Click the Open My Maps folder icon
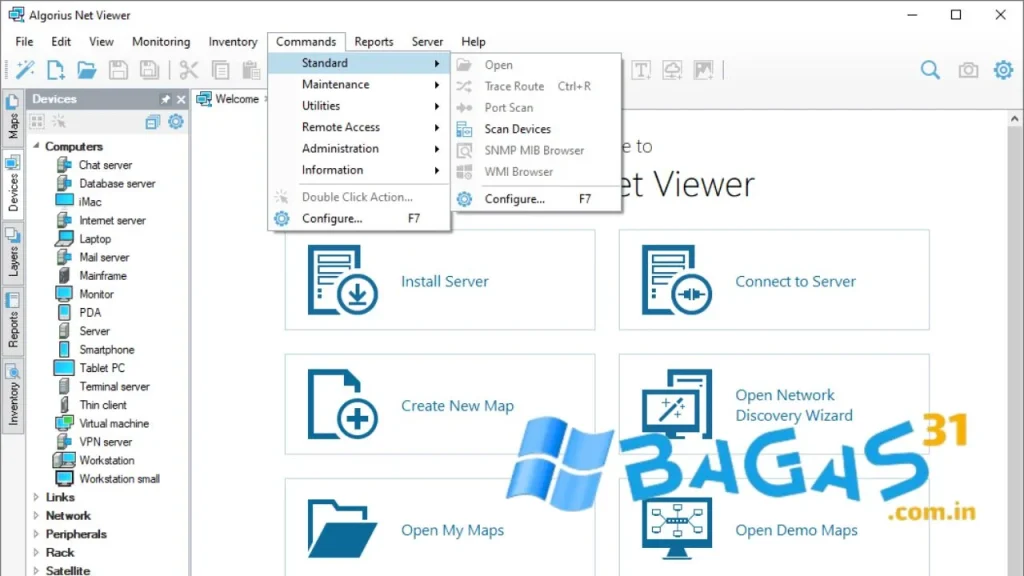Screen dimensions: 1024x576 tap(342, 529)
